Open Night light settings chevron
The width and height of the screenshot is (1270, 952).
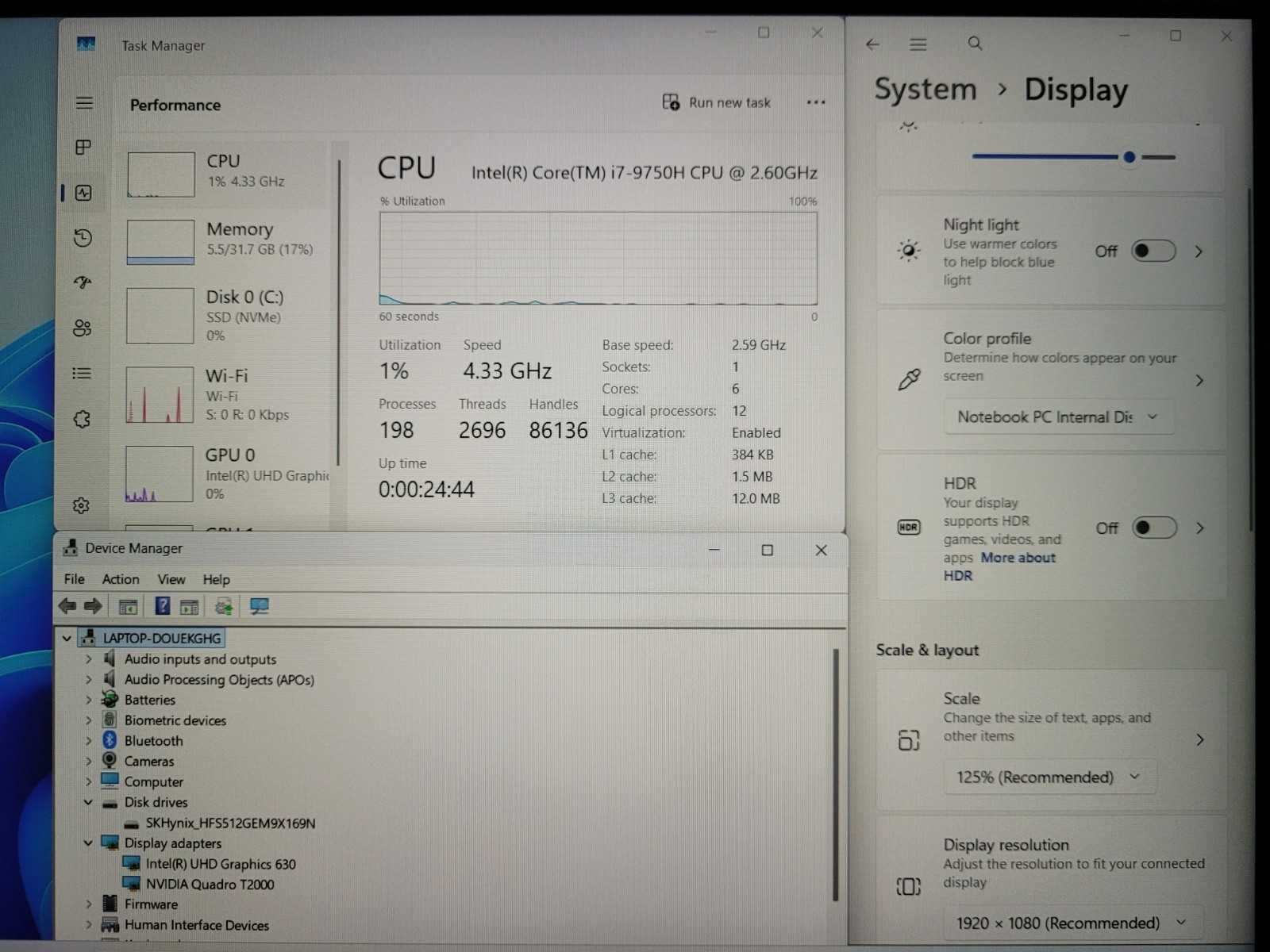(1199, 251)
